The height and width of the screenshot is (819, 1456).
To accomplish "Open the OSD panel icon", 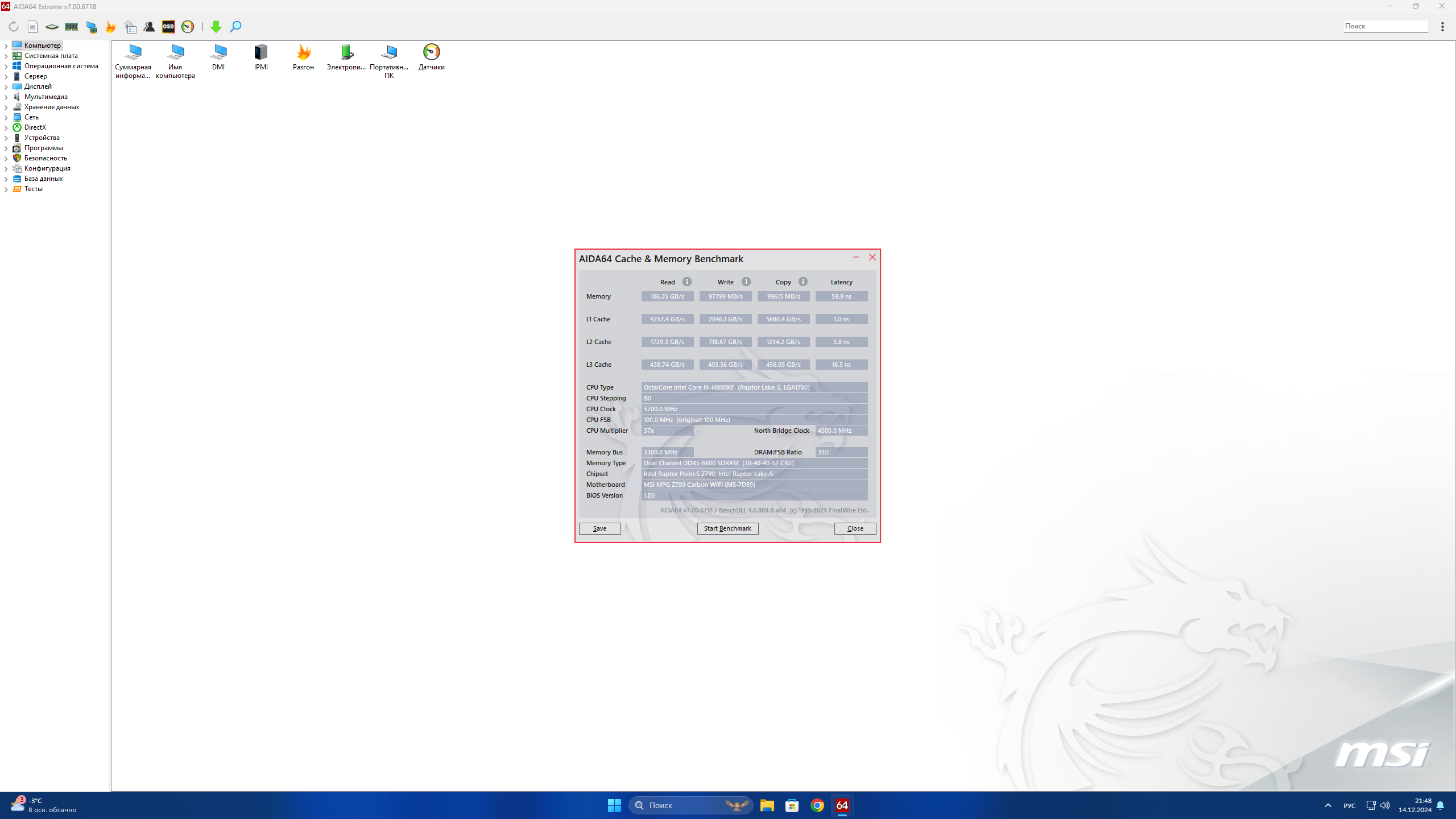I will coord(168,27).
